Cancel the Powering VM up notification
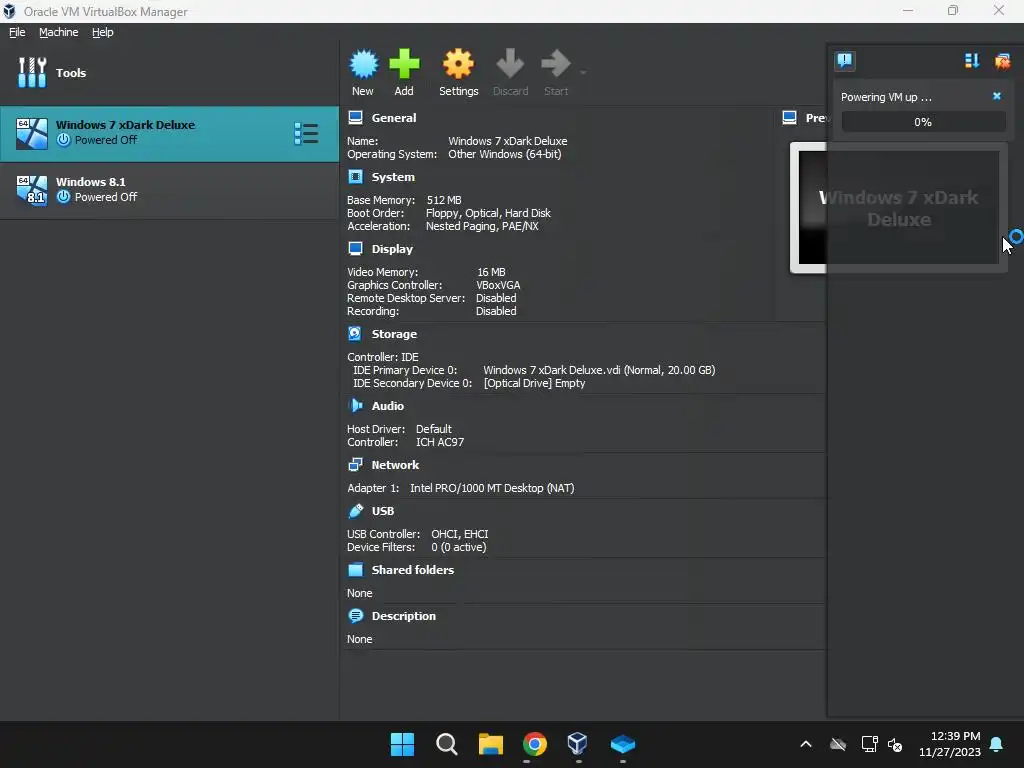This screenshot has height=768, width=1024. point(997,96)
